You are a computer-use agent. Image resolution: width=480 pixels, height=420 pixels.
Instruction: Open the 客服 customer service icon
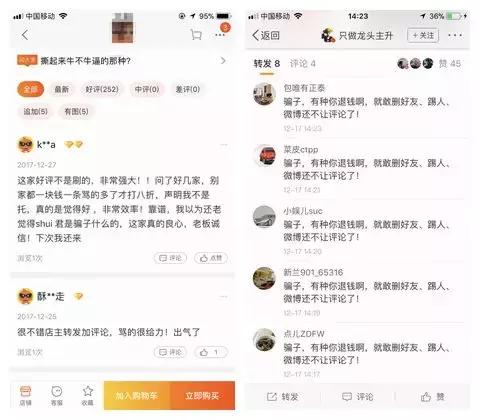pos(57,396)
